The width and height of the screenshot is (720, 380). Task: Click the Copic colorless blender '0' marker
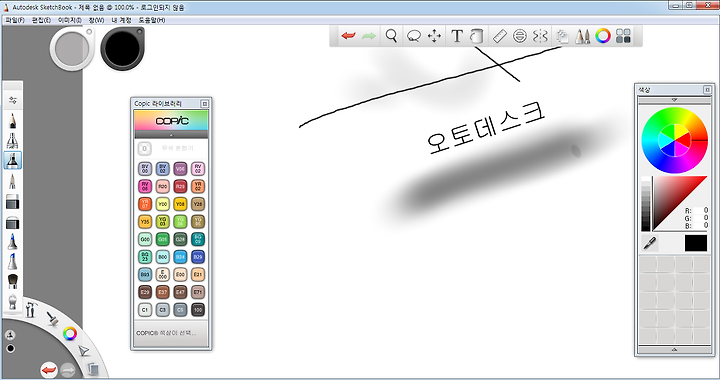pyautogui.click(x=144, y=148)
